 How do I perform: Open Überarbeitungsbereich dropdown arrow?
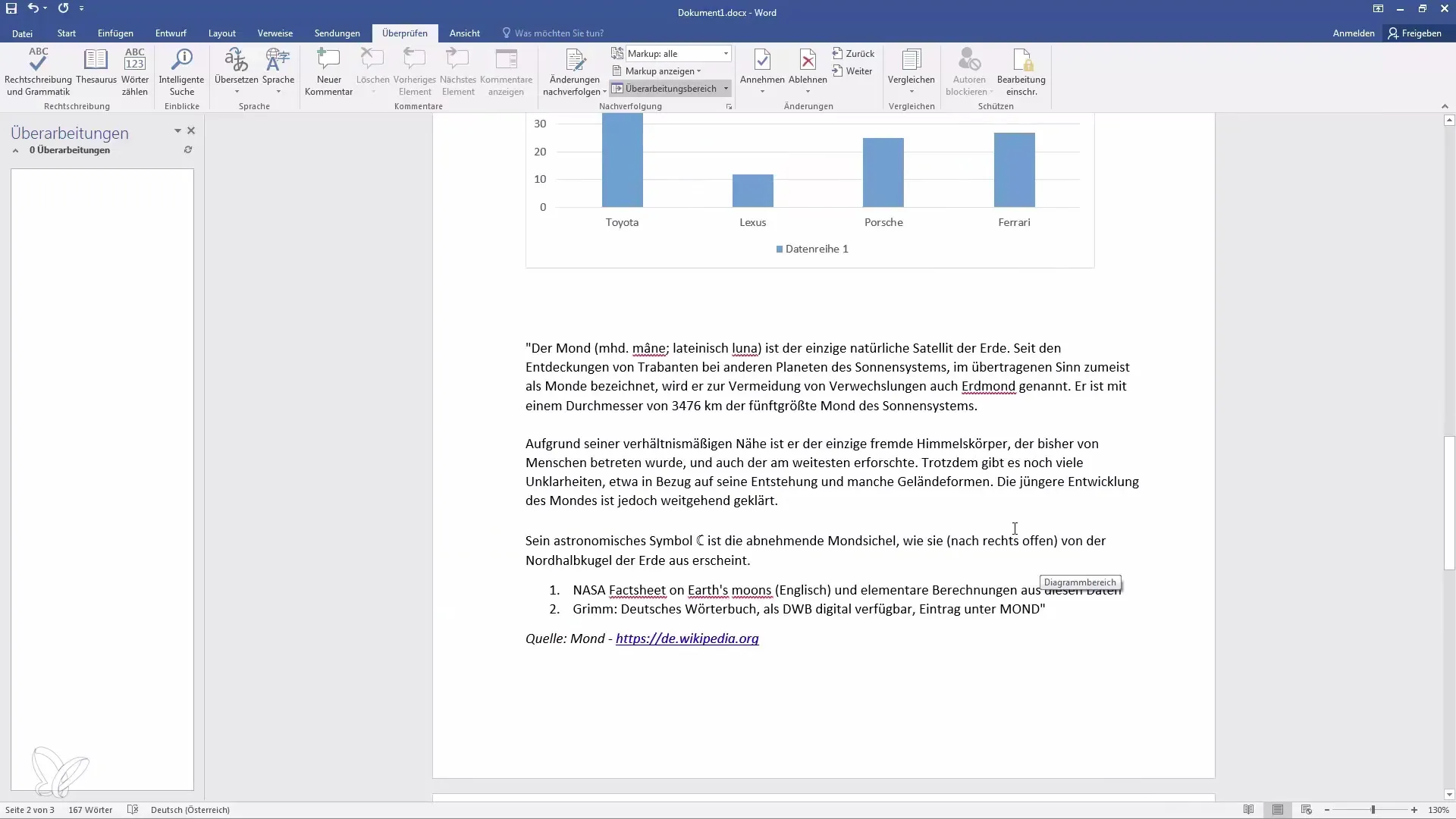click(x=726, y=89)
